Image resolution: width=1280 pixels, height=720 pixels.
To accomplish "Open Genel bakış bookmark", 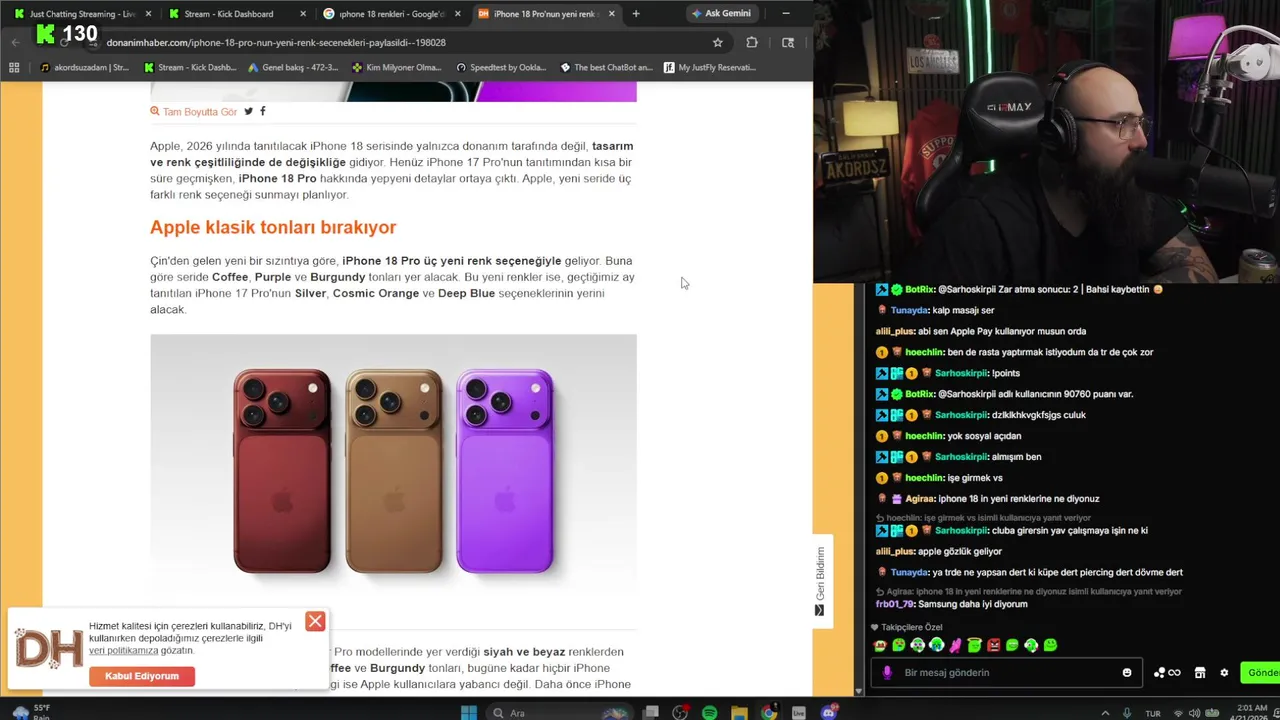I will click(x=293, y=68).
